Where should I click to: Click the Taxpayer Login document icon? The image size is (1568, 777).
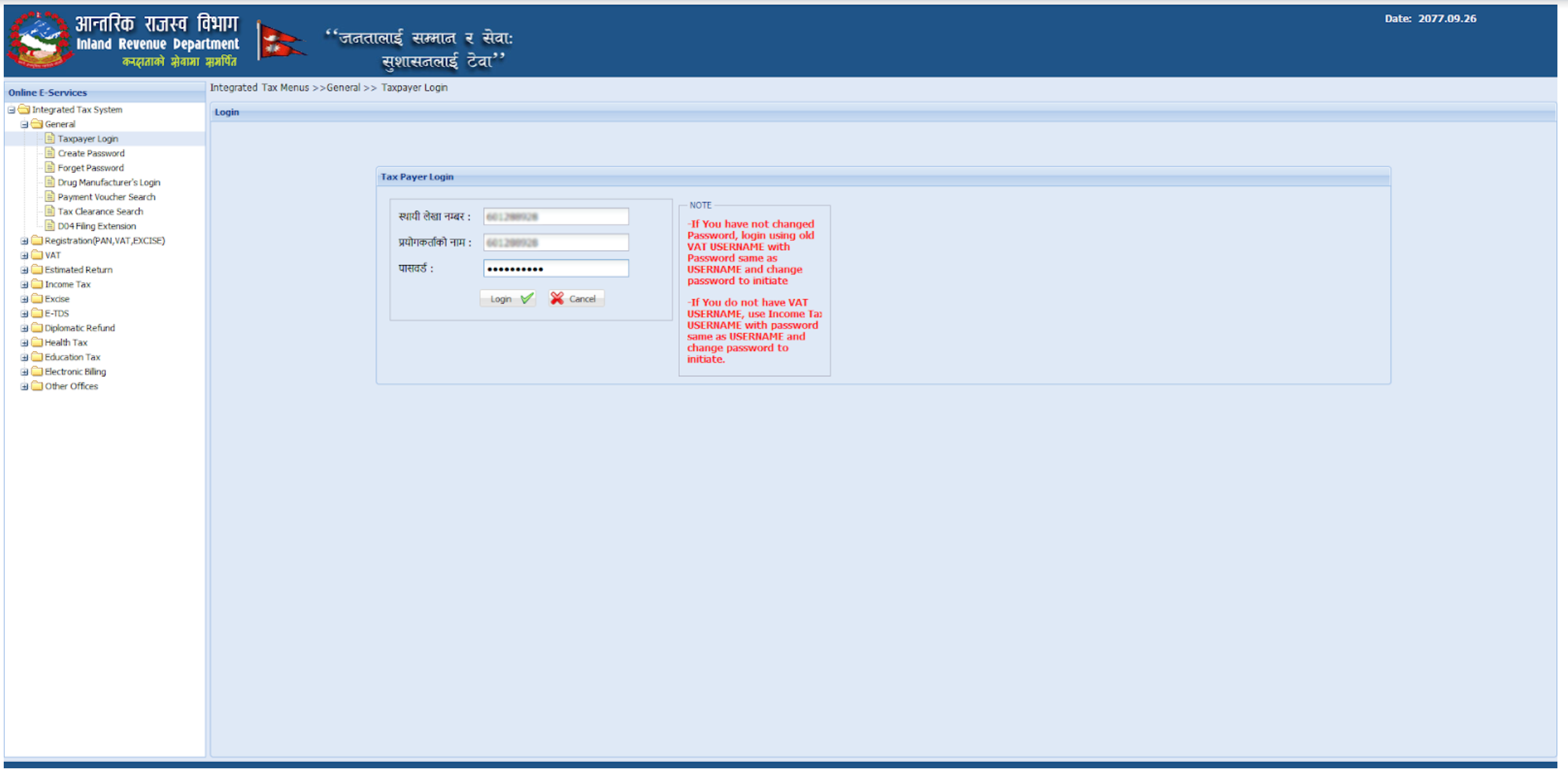click(x=50, y=139)
